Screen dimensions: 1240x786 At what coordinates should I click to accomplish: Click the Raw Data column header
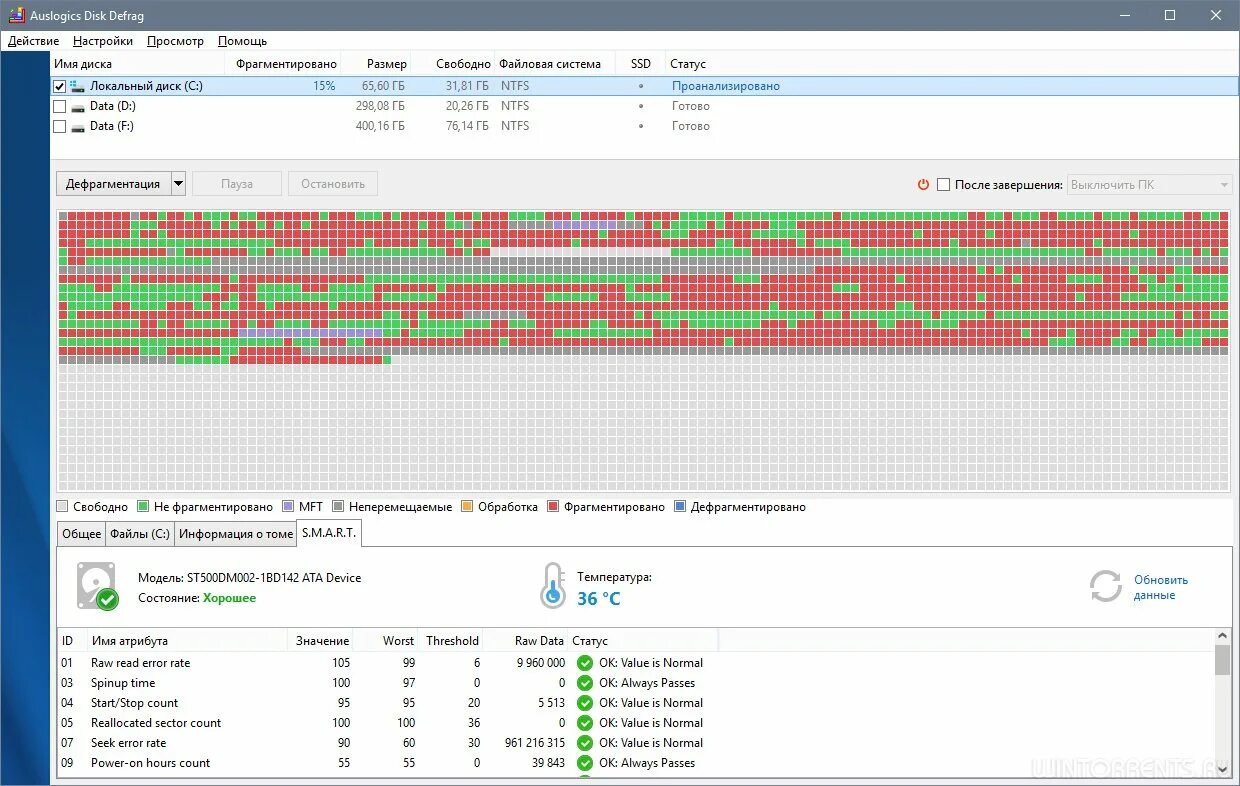tap(526, 641)
